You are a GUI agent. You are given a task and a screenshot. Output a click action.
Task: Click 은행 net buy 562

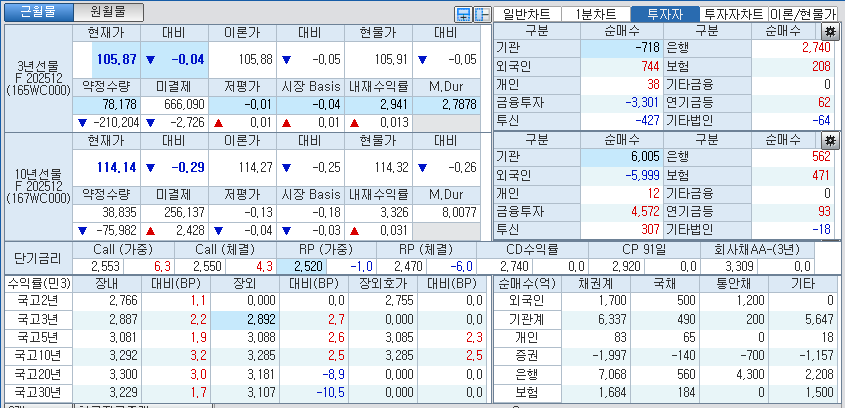[821, 157]
